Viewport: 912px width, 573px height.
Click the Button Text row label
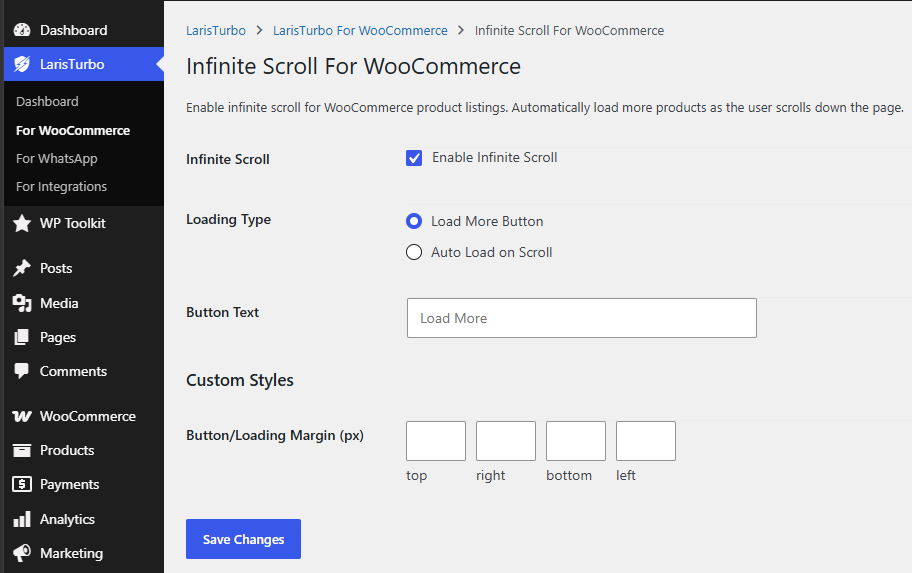[222, 312]
